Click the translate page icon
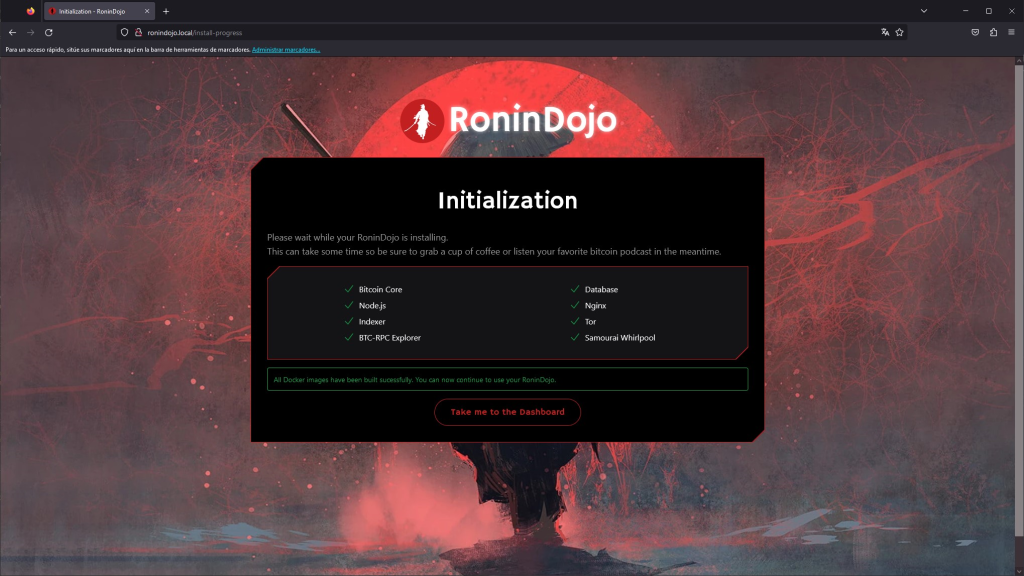The height and width of the screenshot is (576, 1024). pos(885,32)
